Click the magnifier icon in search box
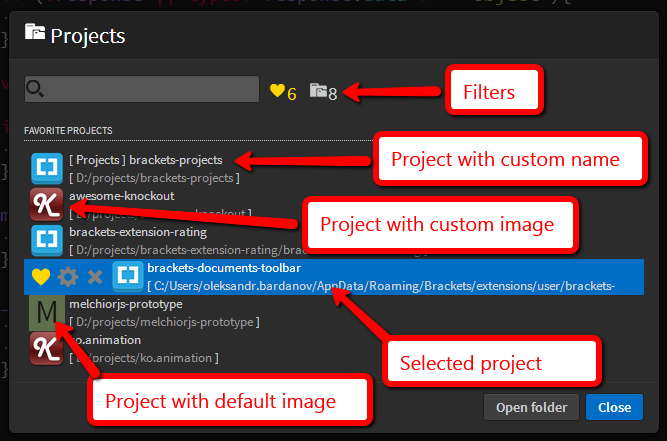This screenshot has height=441, width=667. click(x=34, y=88)
